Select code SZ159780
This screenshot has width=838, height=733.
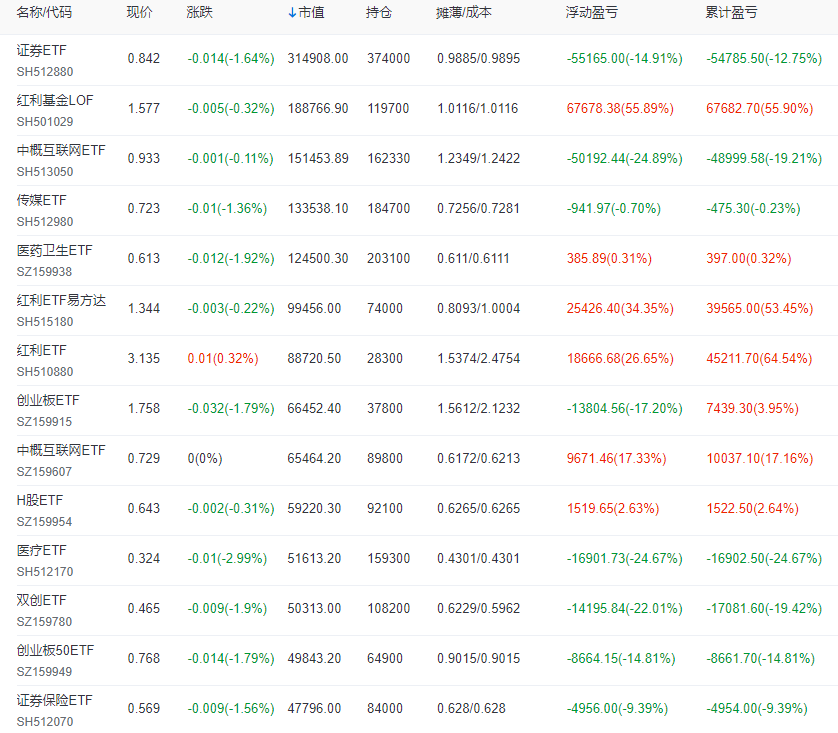click(44, 622)
